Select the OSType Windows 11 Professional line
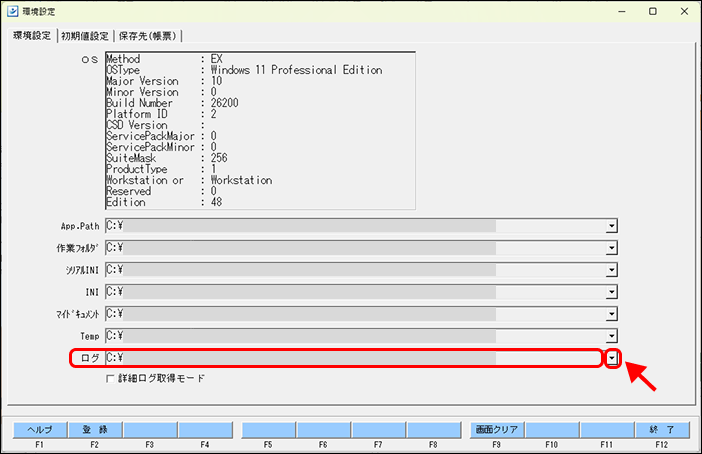 click(x=244, y=70)
